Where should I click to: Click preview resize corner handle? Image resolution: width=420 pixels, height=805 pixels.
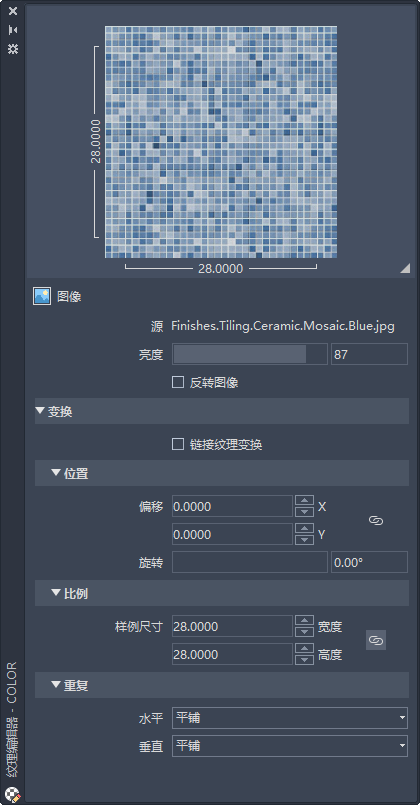tap(405, 267)
